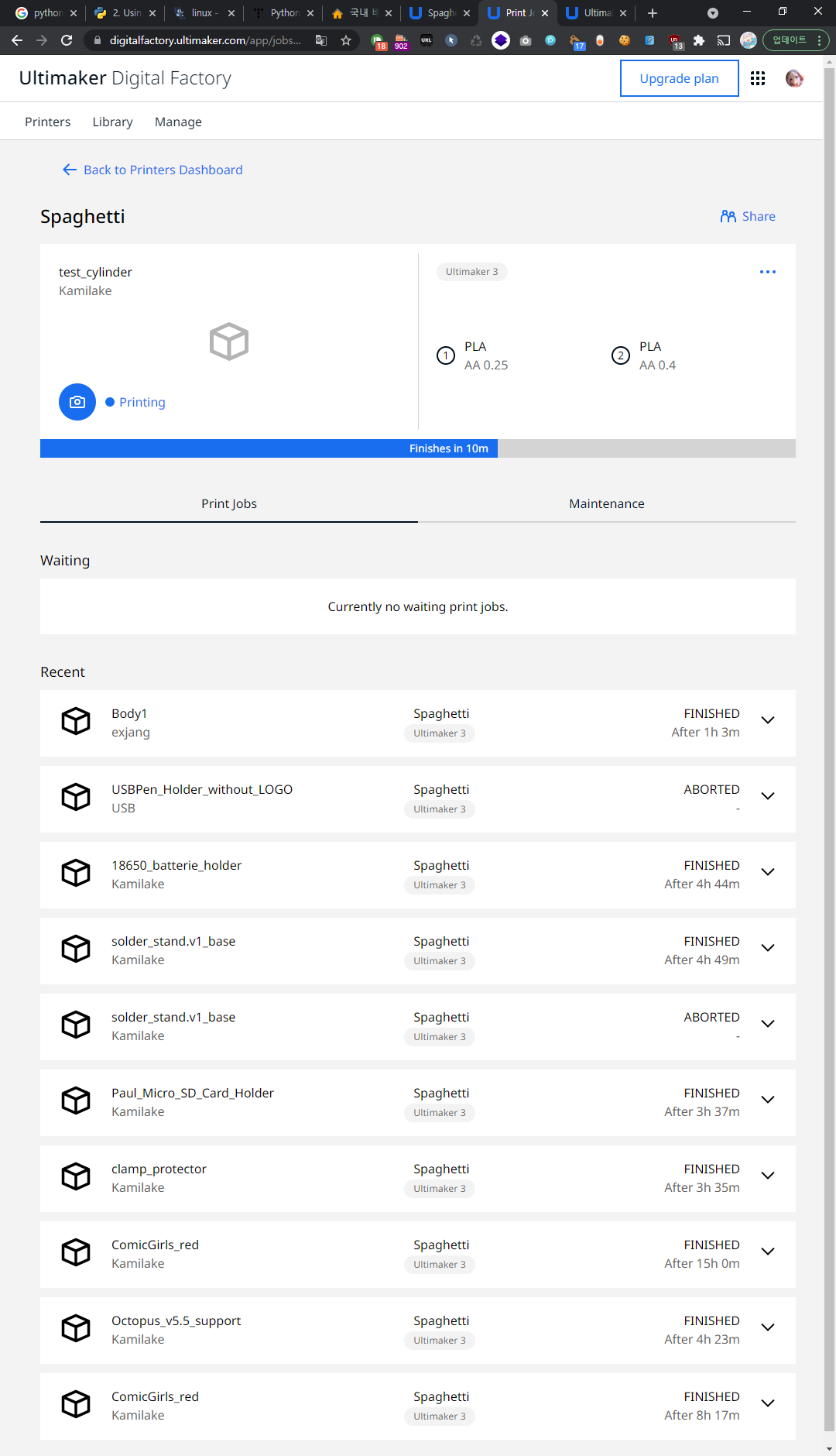Switch to the linux browser tab
Image resolution: width=836 pixels, height=1456 pixels.
point(204,13)
